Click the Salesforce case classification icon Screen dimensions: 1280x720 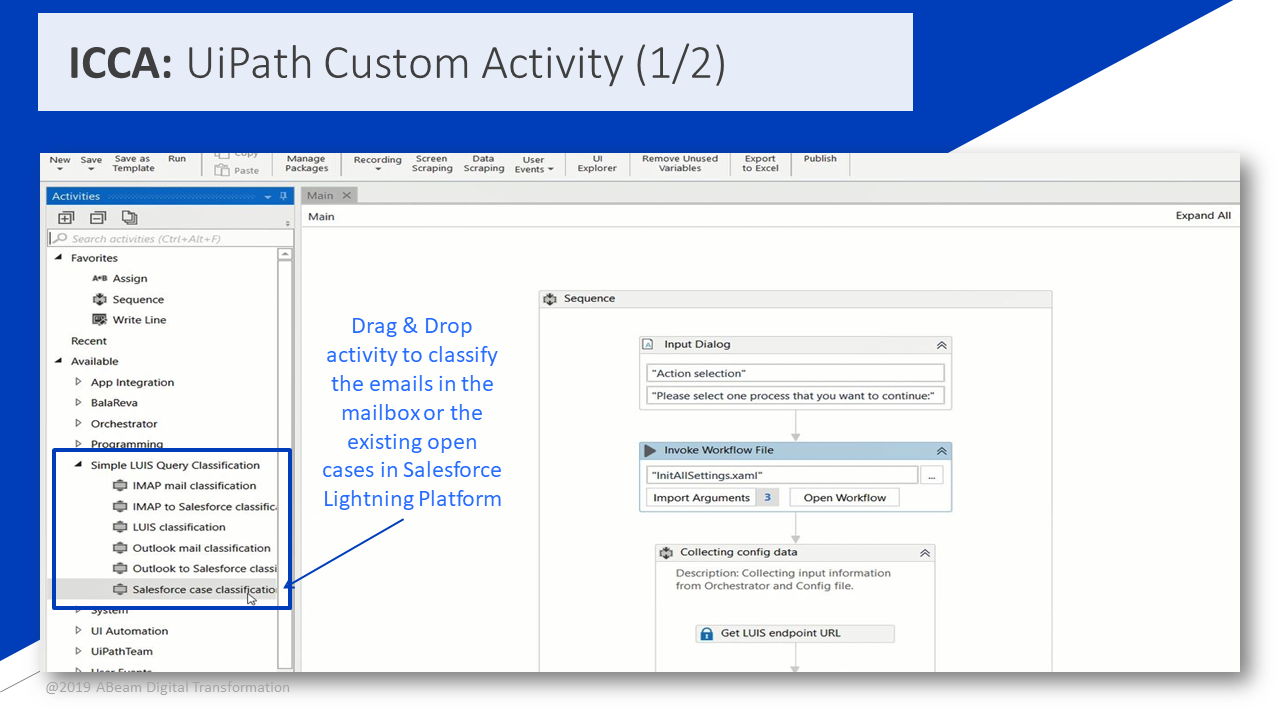click(x=120, y=590)
